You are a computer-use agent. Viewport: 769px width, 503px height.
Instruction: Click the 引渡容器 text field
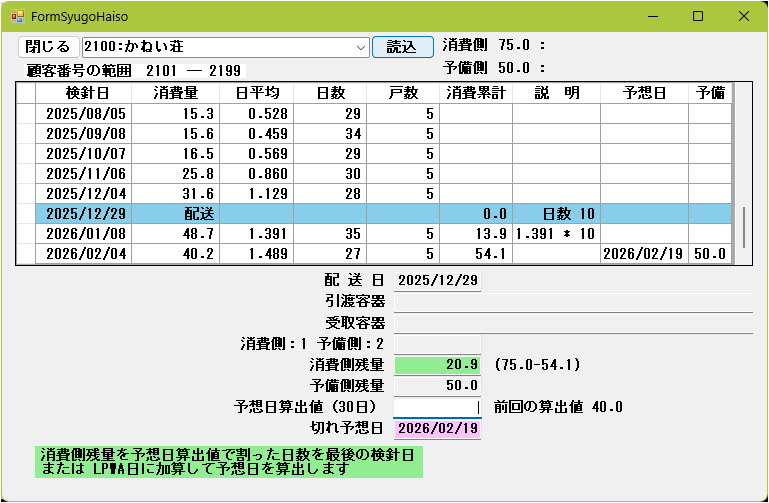click(x=573, y=301)
